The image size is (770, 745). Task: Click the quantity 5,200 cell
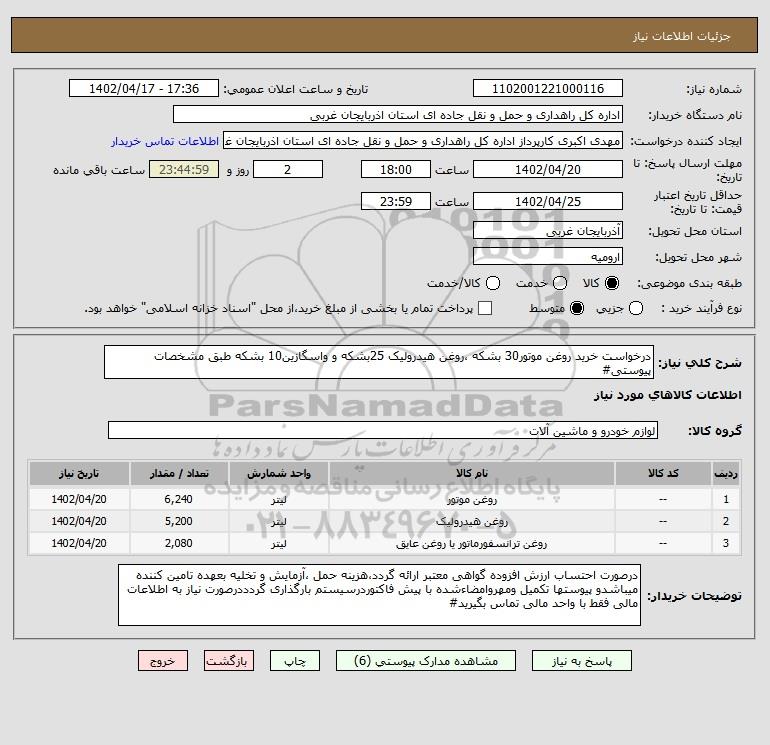[179, 522]
